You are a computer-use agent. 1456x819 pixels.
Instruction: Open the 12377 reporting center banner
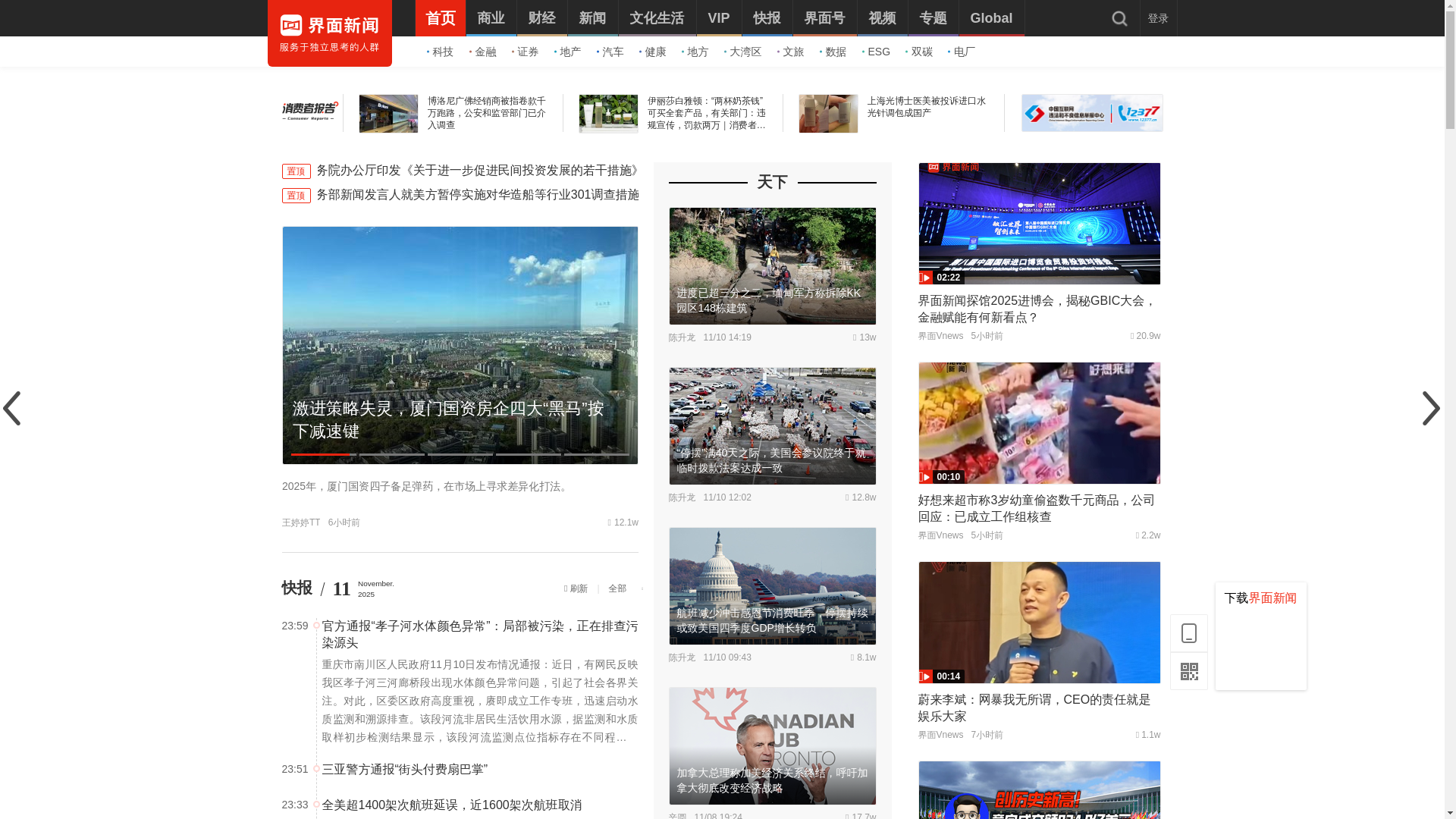[1092, 113]
